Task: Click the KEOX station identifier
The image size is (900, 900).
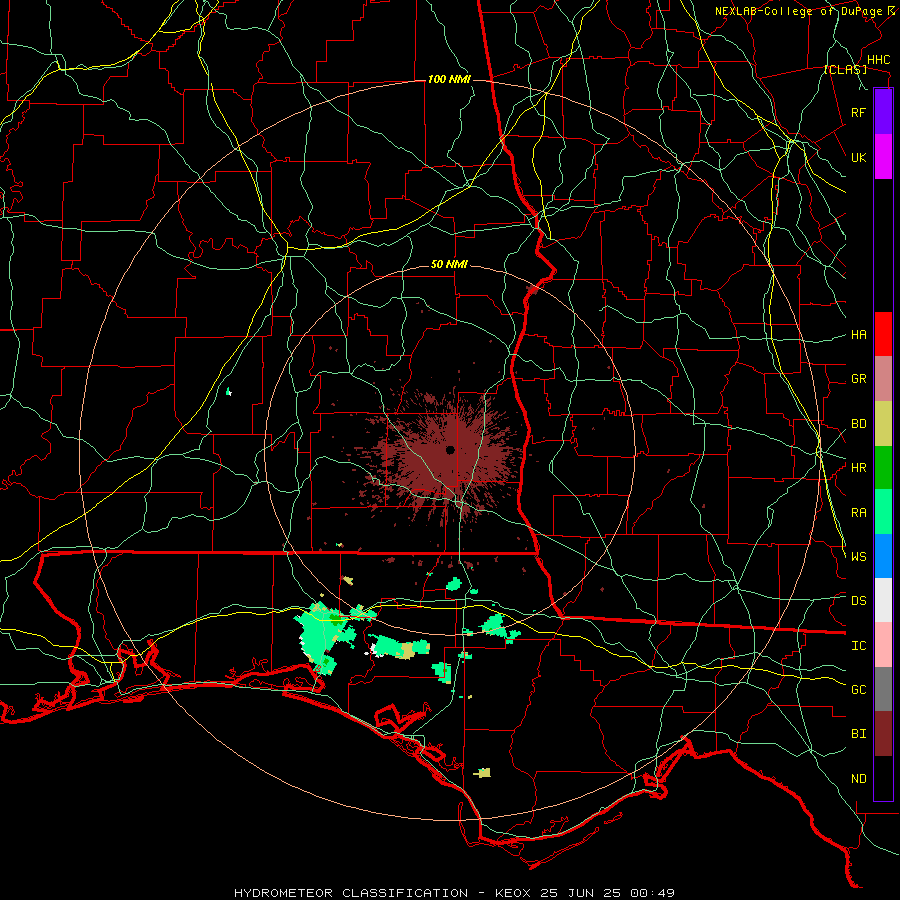Action: (x=513, y=893)
